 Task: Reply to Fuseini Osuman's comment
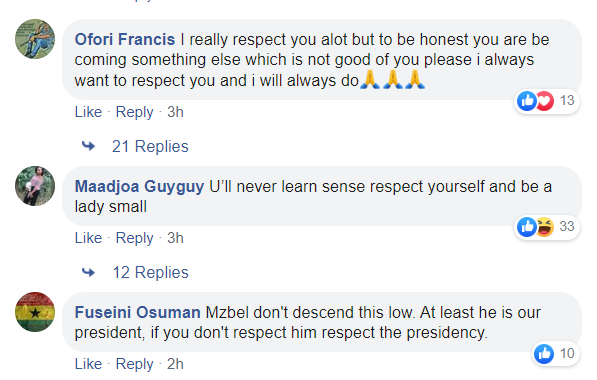pos(134,364)
